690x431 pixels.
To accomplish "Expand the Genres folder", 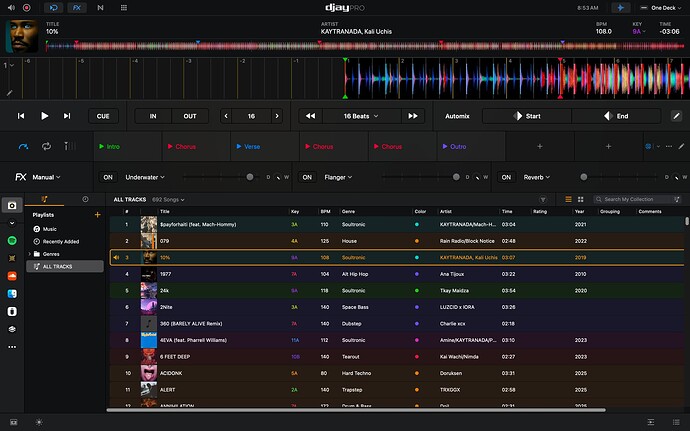I will point(29,254).
